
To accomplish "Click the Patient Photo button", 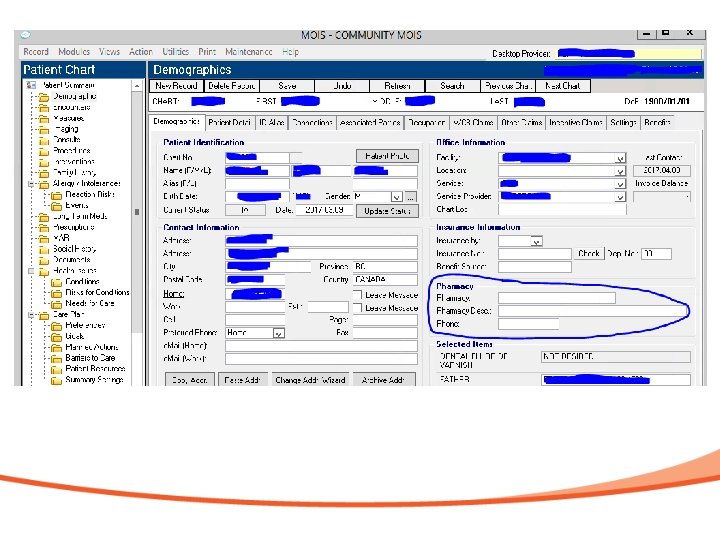I will click(387, 156).
